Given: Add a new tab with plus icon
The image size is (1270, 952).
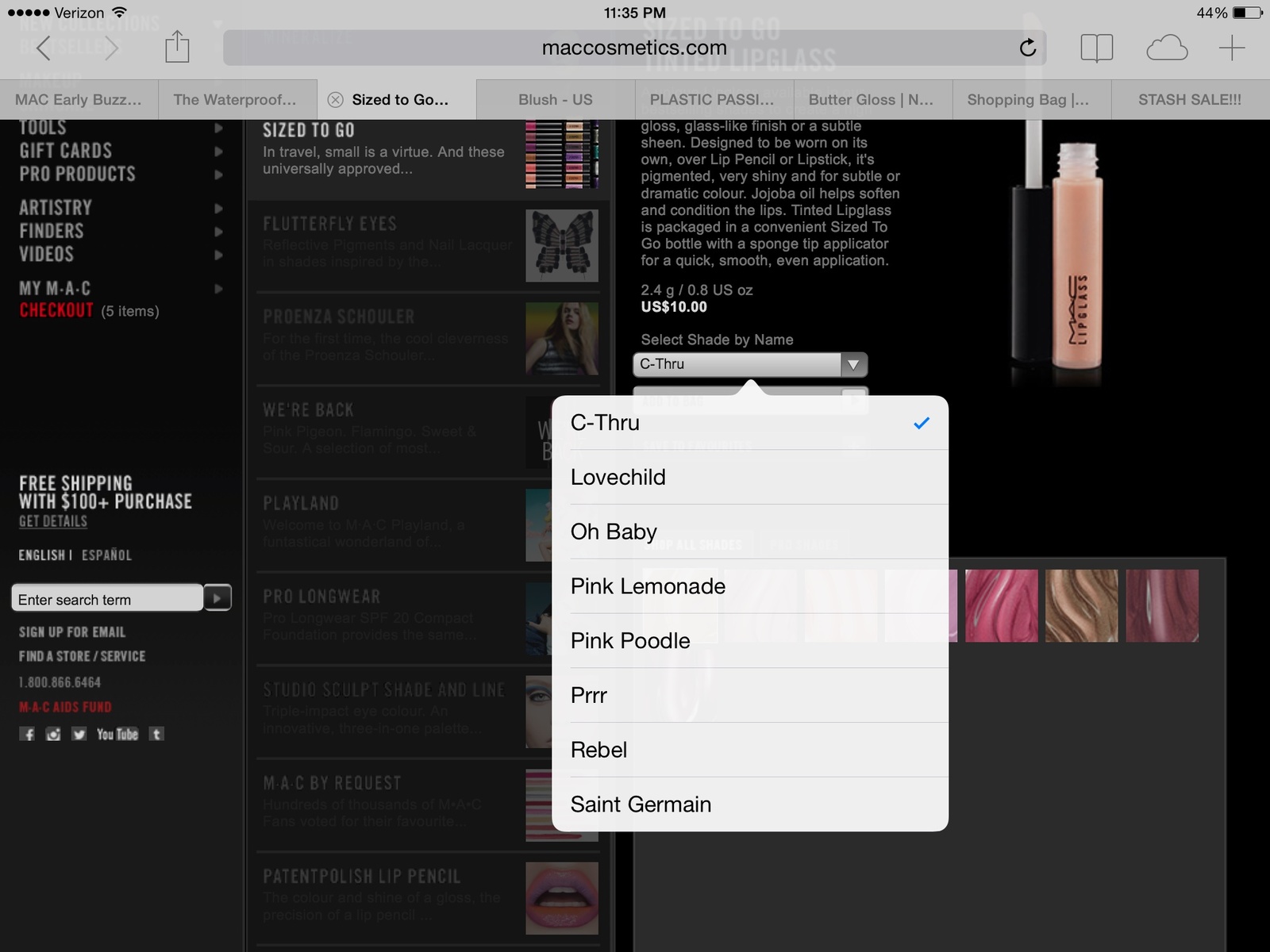Looking at the screenshot, I should pos(1232,48).
